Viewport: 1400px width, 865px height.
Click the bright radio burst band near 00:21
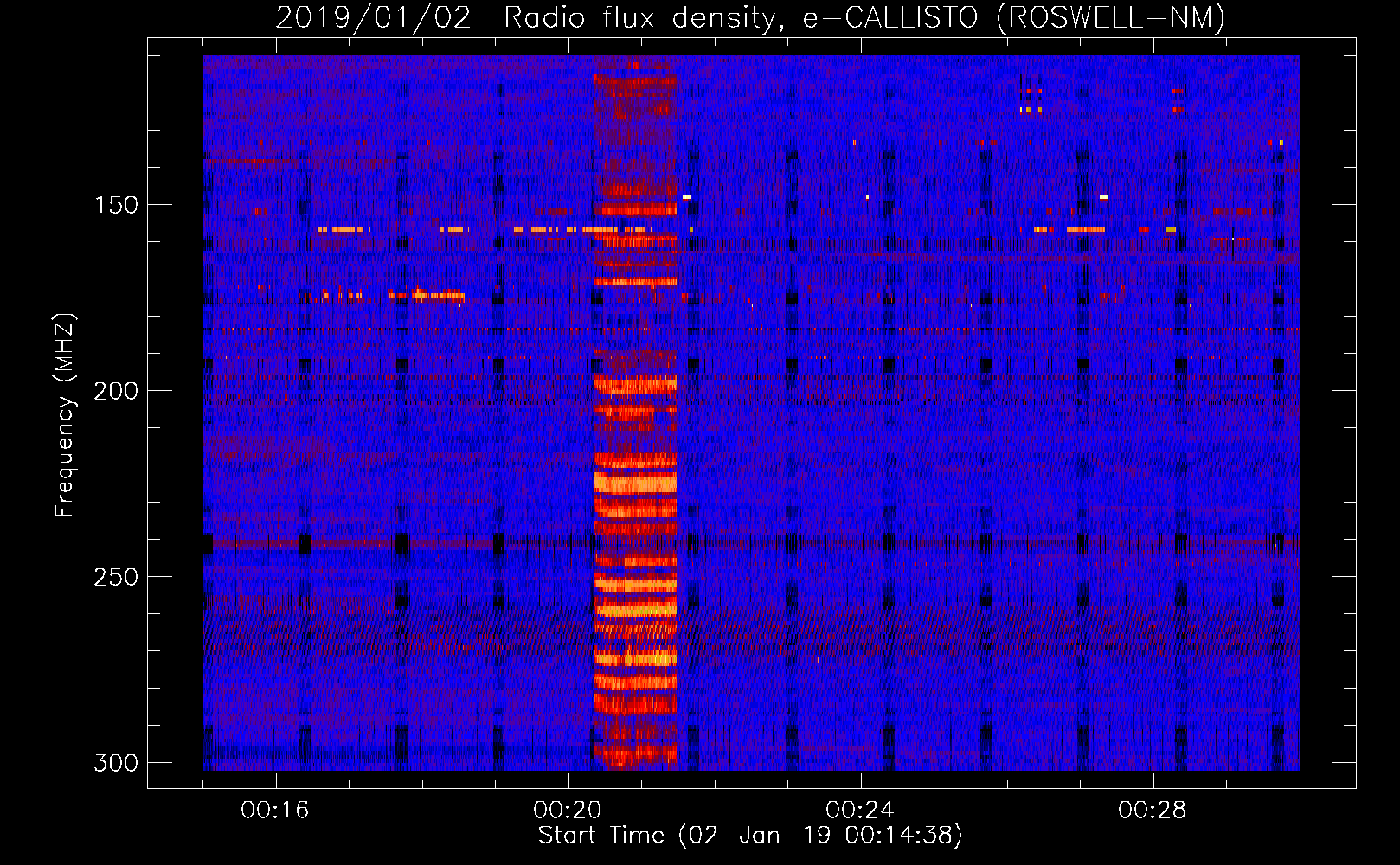click(635, 413)
